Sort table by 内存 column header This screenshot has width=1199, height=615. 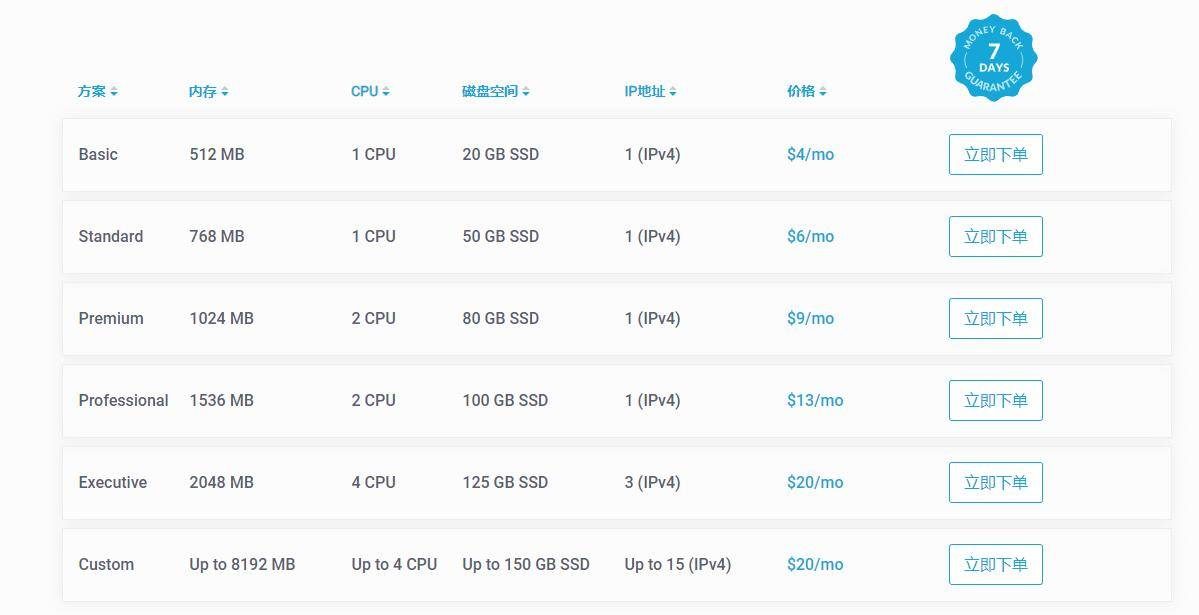(203, 91)
